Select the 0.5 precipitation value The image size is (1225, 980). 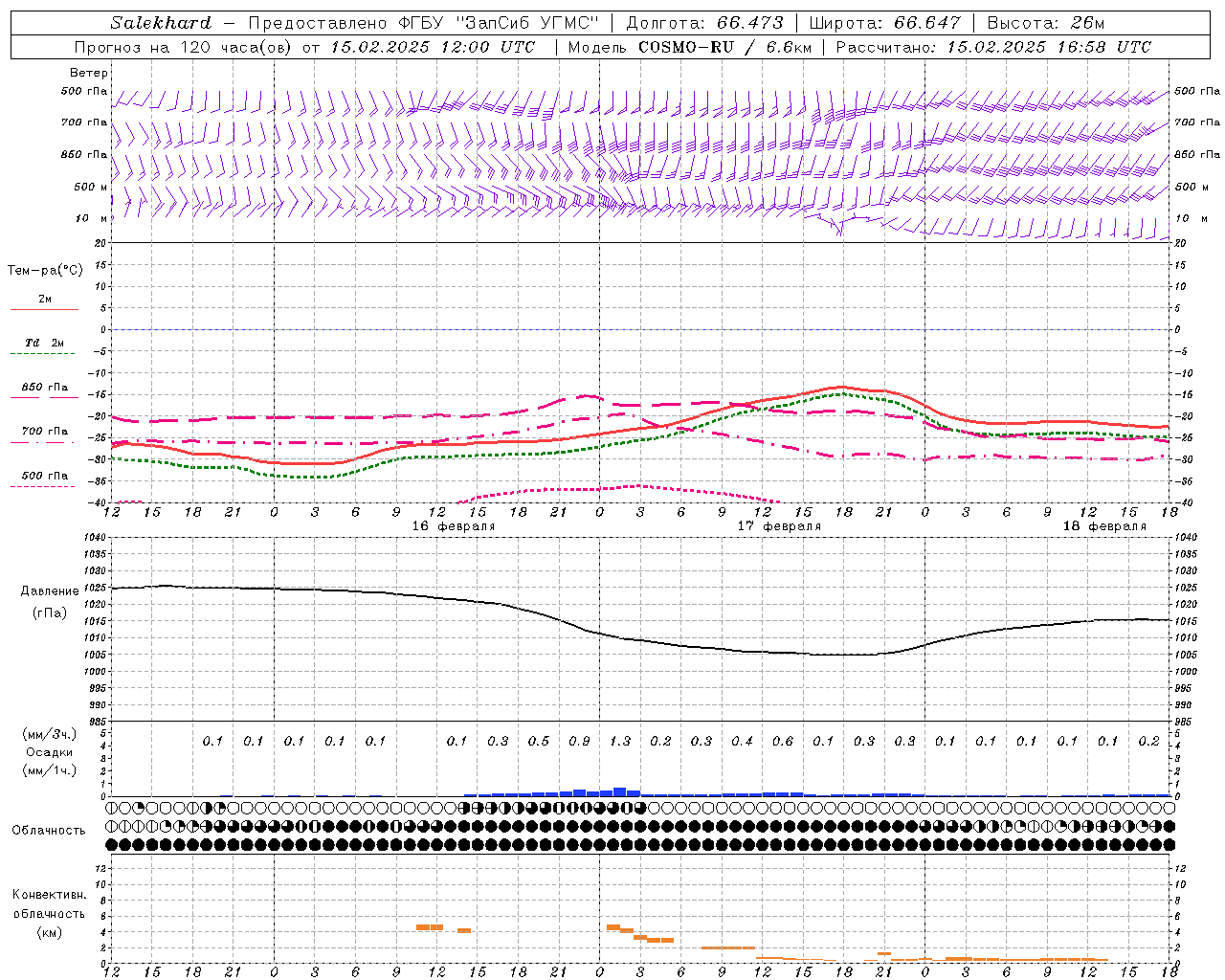tap(539, 742)
